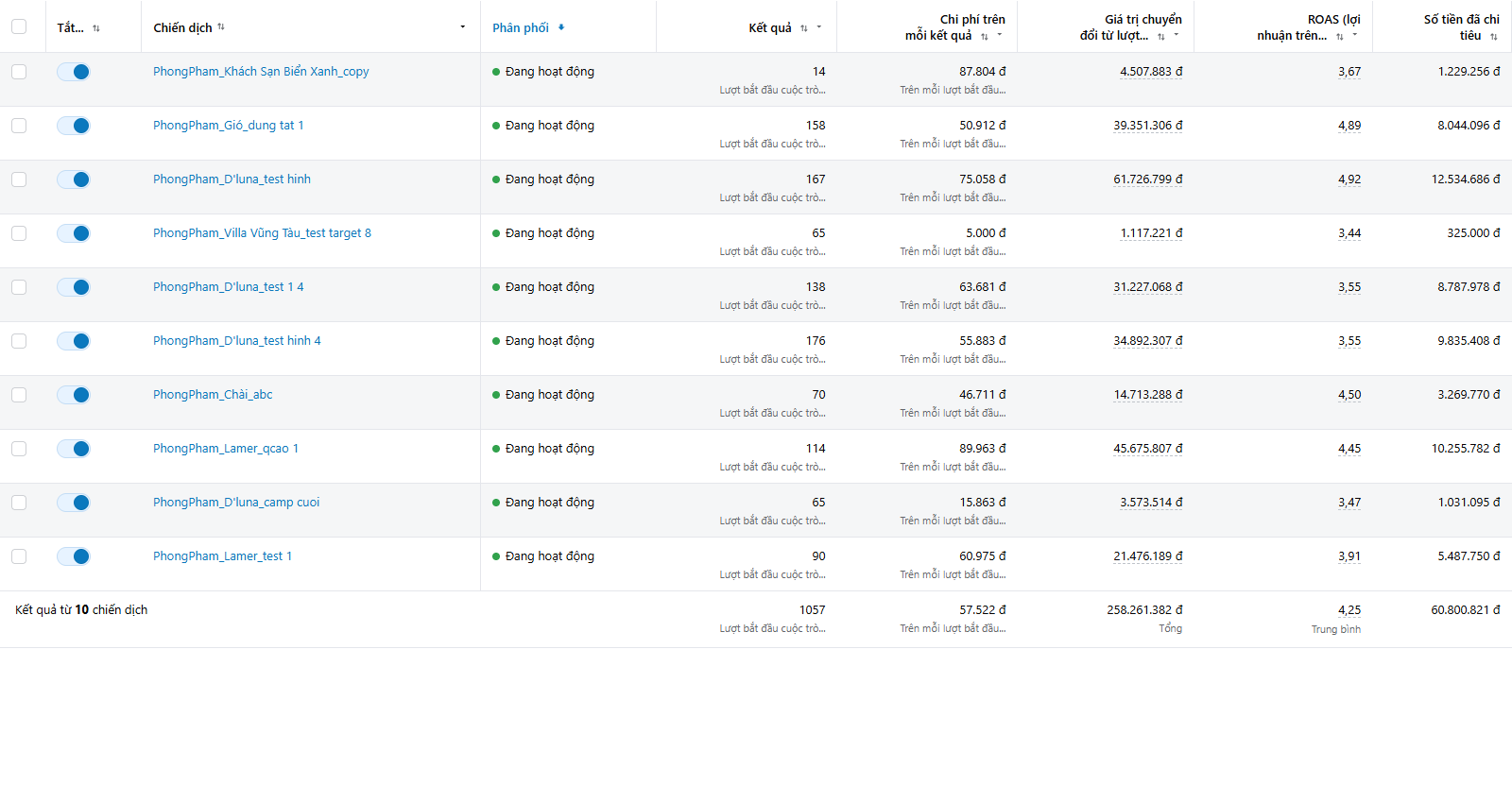Click the Phân phối column header

click(521, 27)
